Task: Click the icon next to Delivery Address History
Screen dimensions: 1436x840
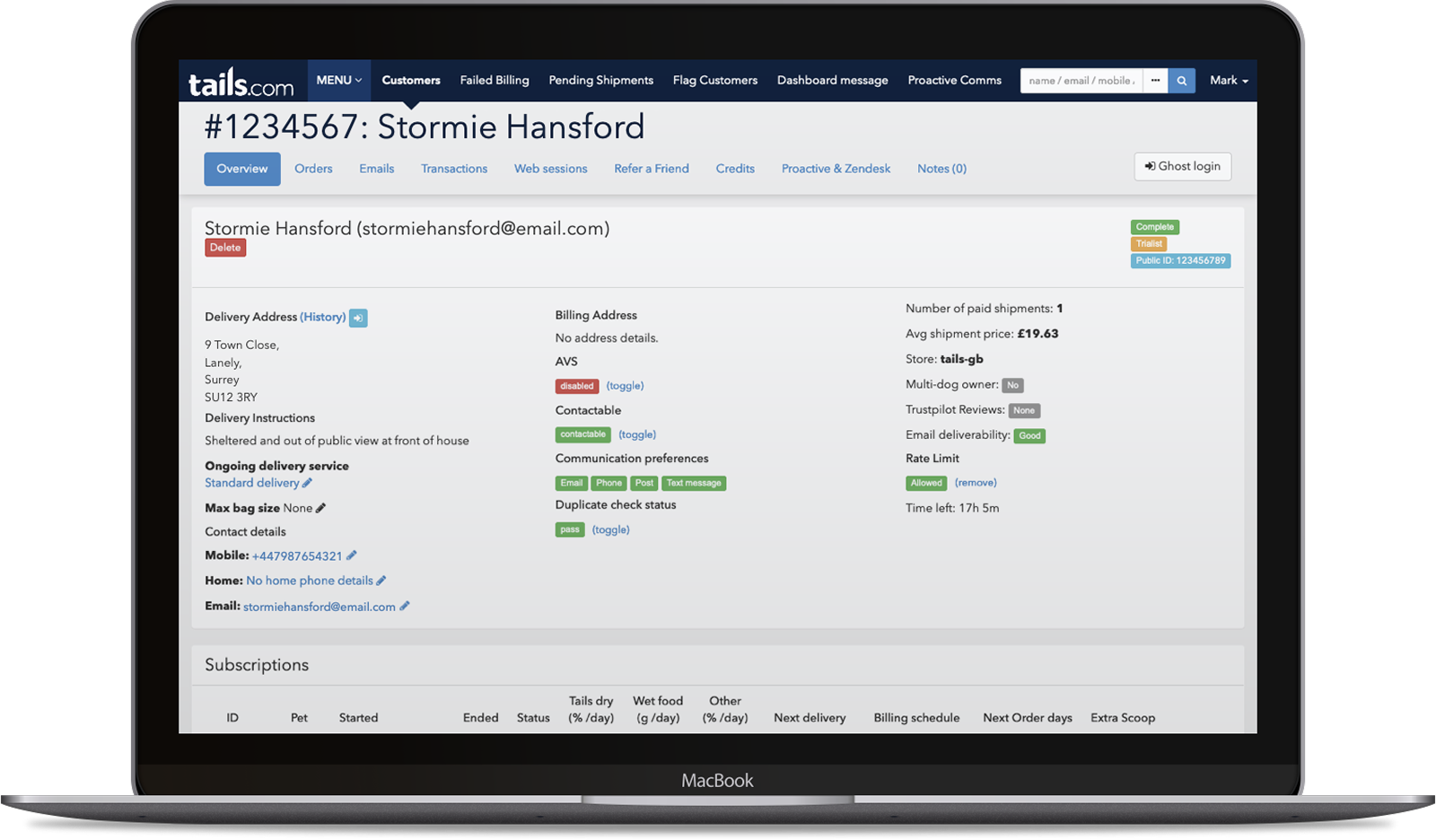Action: (x=358, y=318)
